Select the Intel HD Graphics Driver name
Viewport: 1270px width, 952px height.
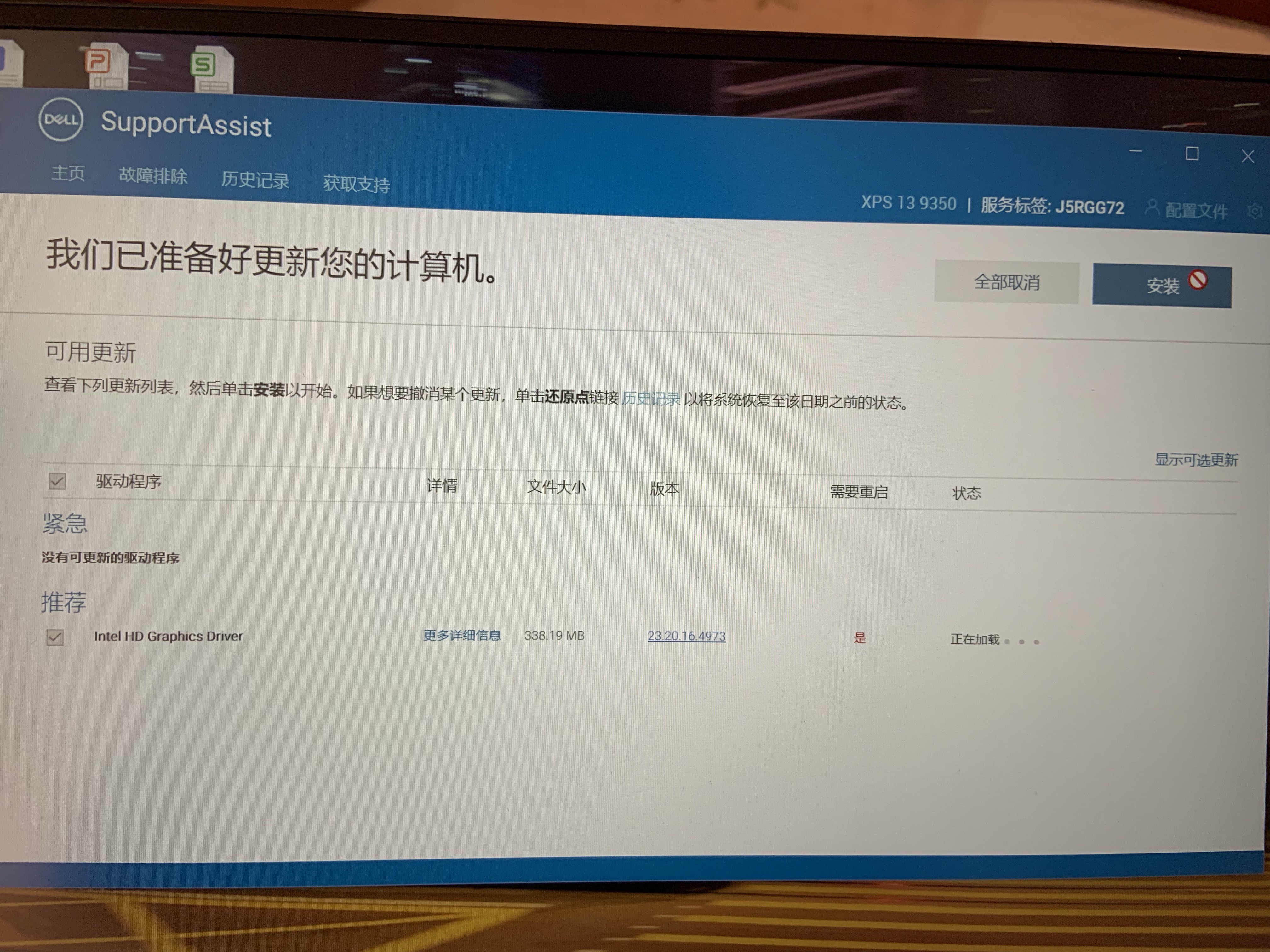coord(168,636)
